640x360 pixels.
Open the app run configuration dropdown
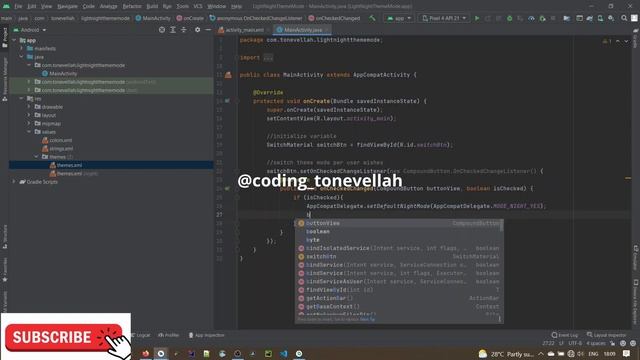[x=399, y=18]
